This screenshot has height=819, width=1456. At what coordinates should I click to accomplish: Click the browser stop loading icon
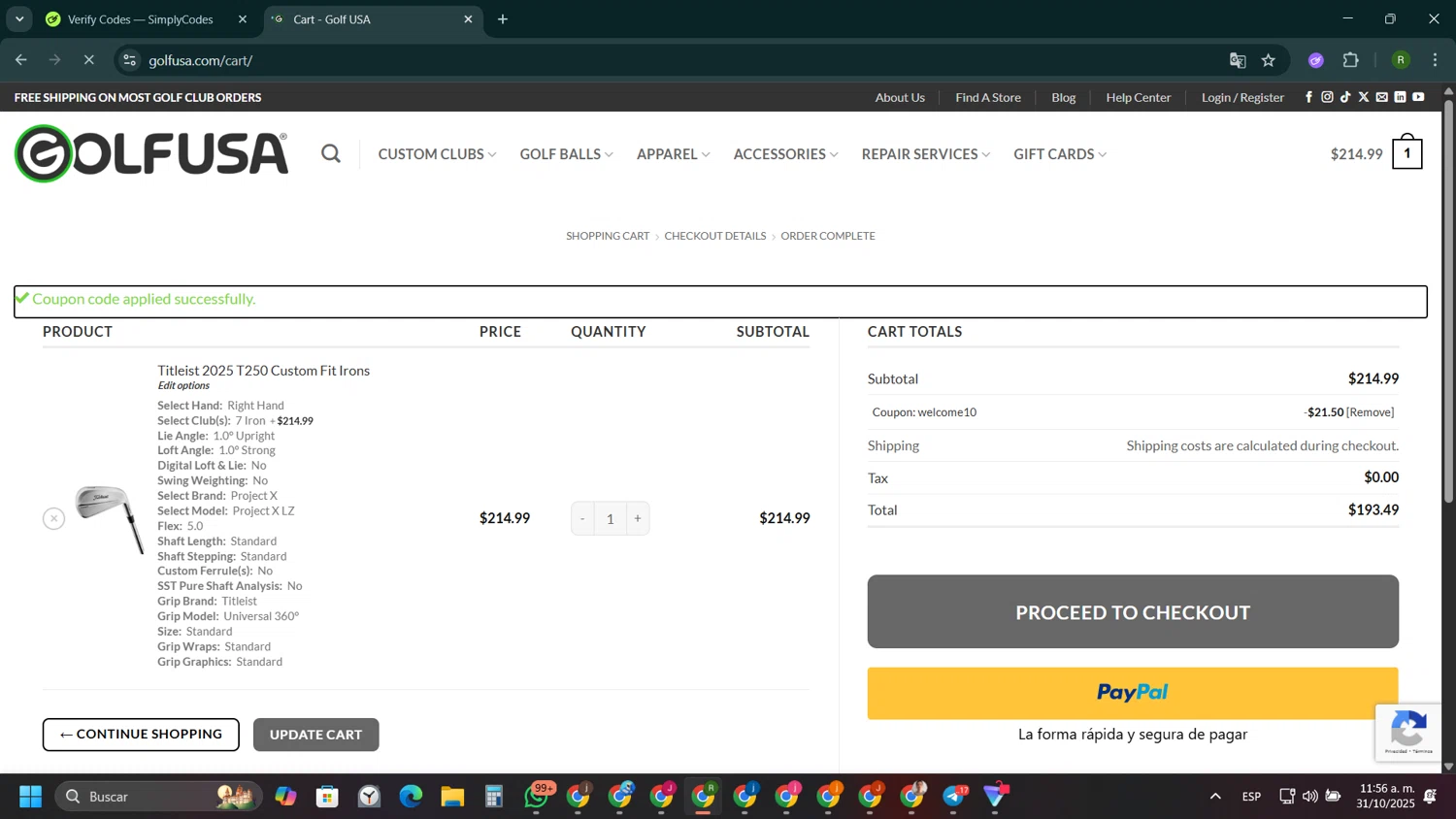(88, 60)
